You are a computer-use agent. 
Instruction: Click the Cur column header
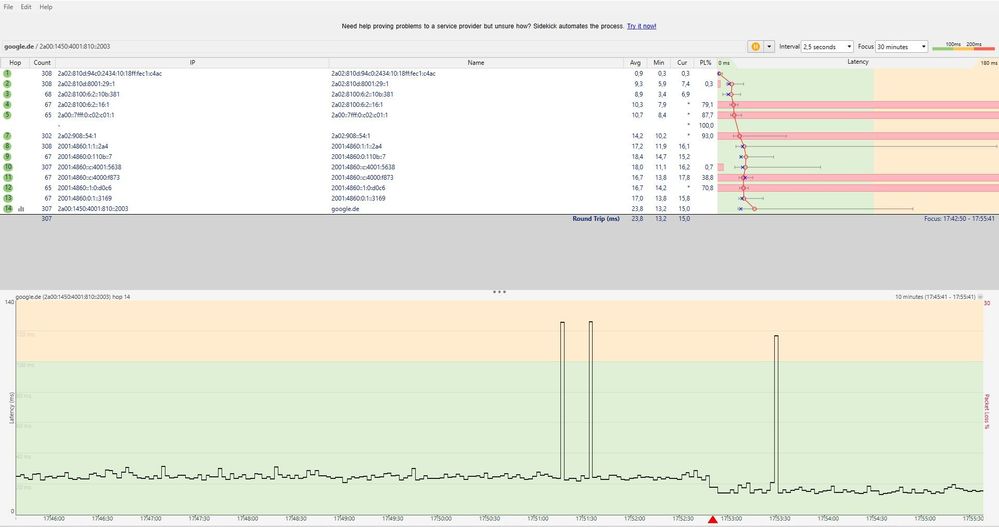point(682,62)
